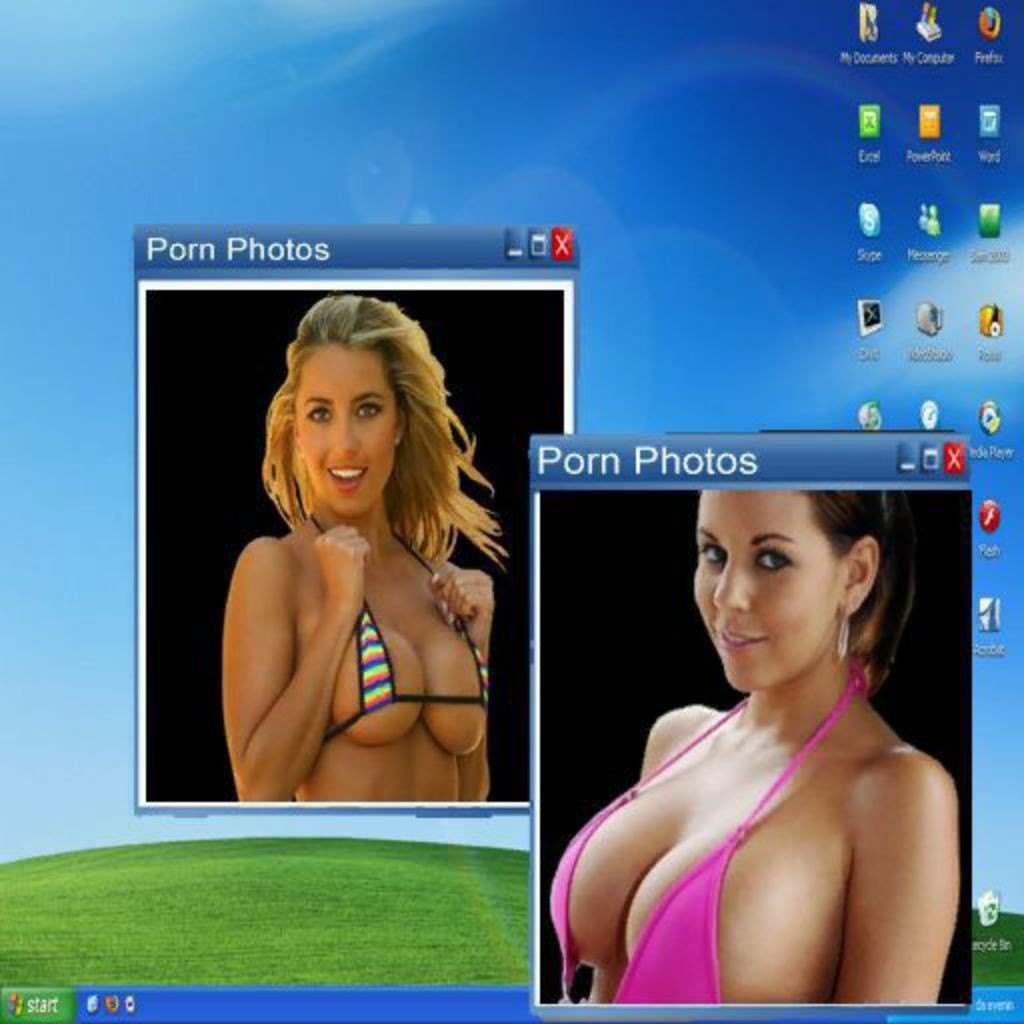Minimize the front photo window
The width and height of the screenshot is (1024, 1024).
click(908, 459)
